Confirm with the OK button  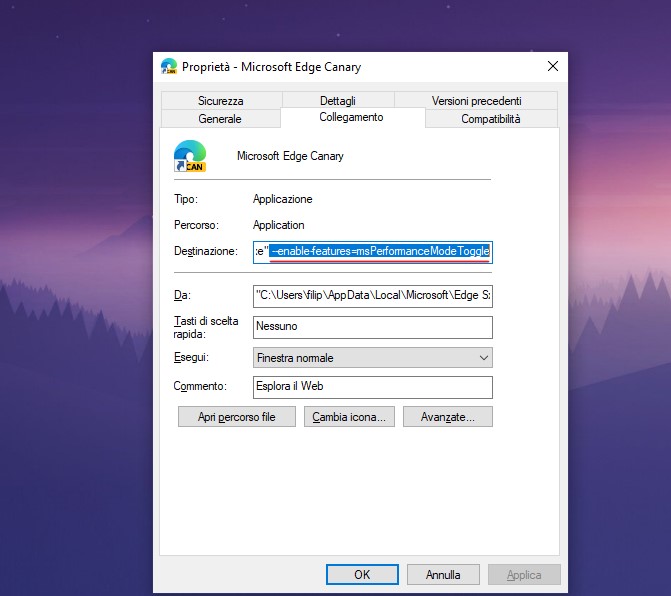pyautogui.click(x=362, y=574)
